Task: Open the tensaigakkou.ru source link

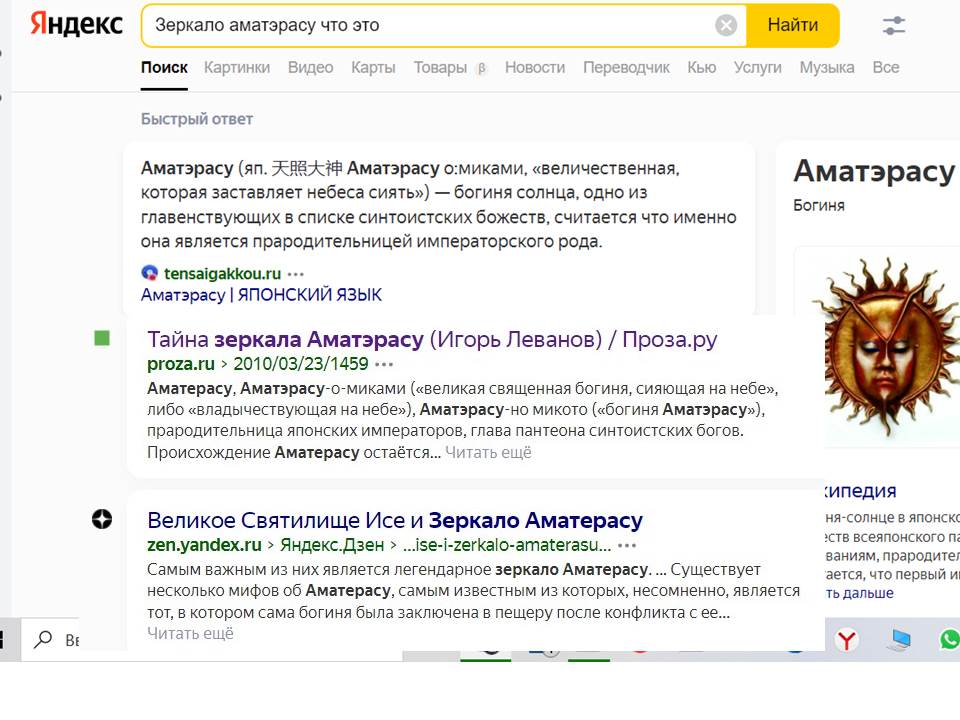Action: click(x=222, y=273)
